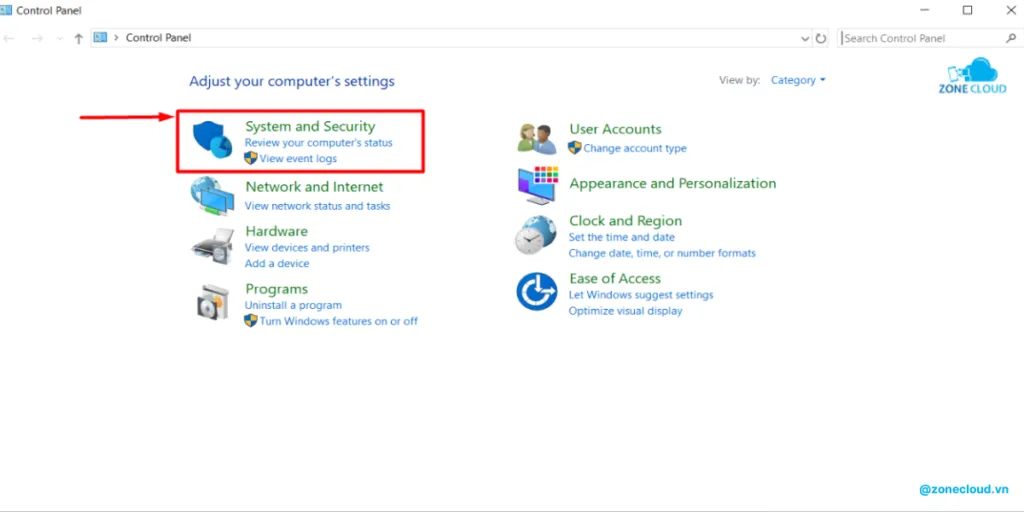Click the shield icon beside View event logs
This screenshot has width=1024, height=512.
tap(251, 158)
